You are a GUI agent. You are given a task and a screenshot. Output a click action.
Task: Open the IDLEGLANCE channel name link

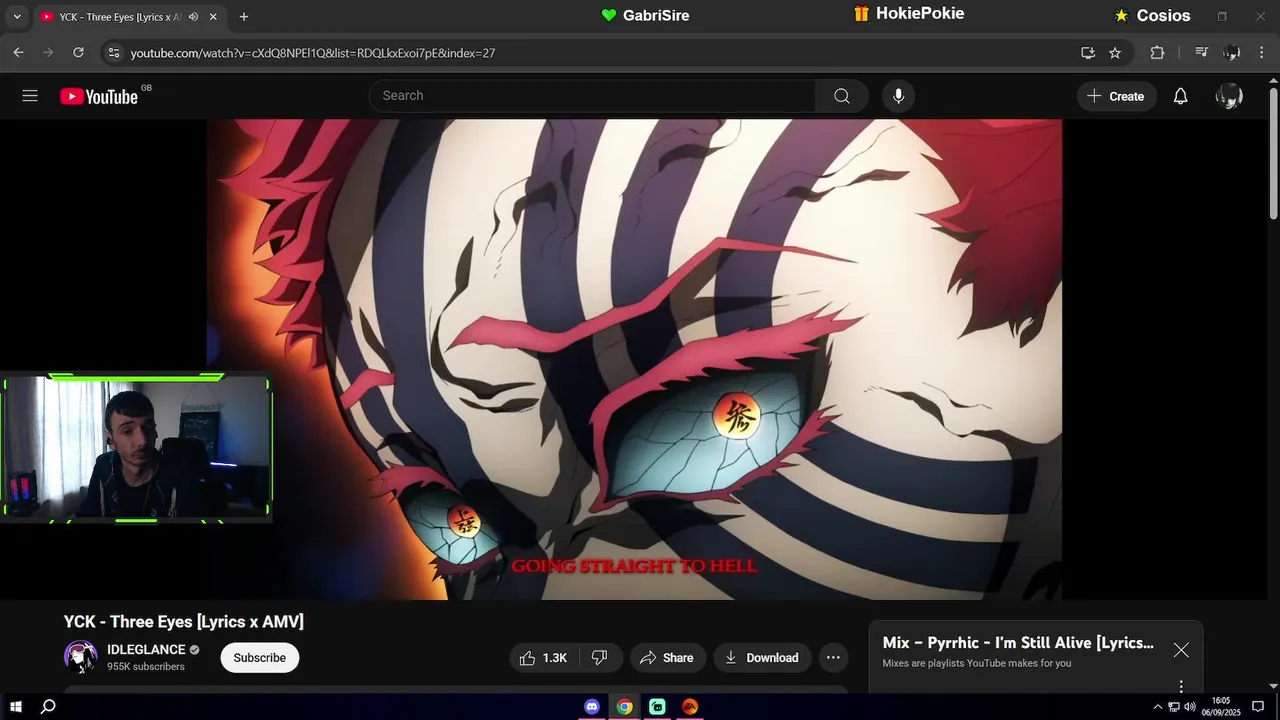point(146,650)
